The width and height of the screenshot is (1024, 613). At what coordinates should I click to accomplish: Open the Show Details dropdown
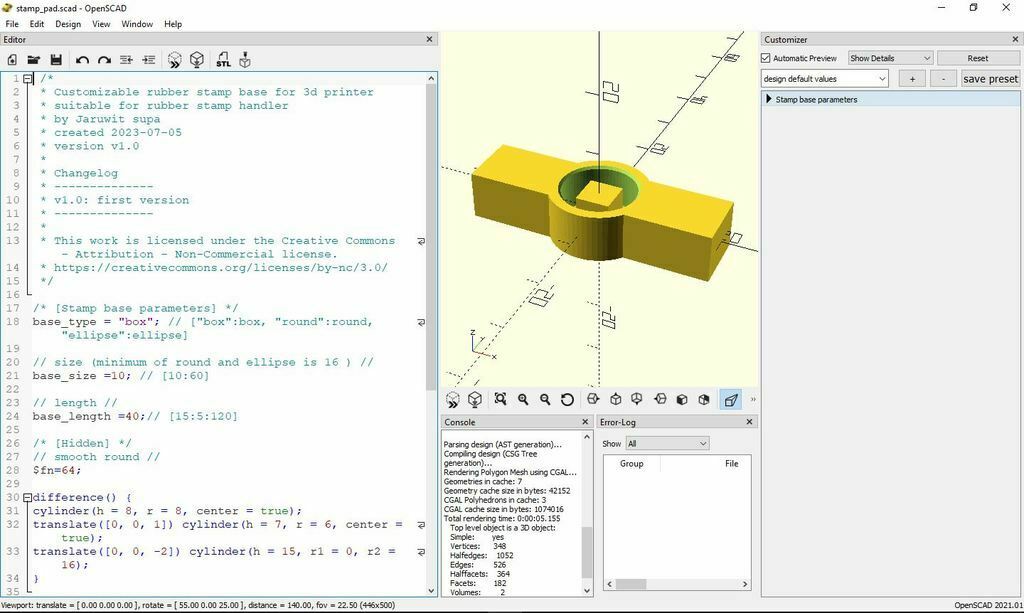[890, 58]
